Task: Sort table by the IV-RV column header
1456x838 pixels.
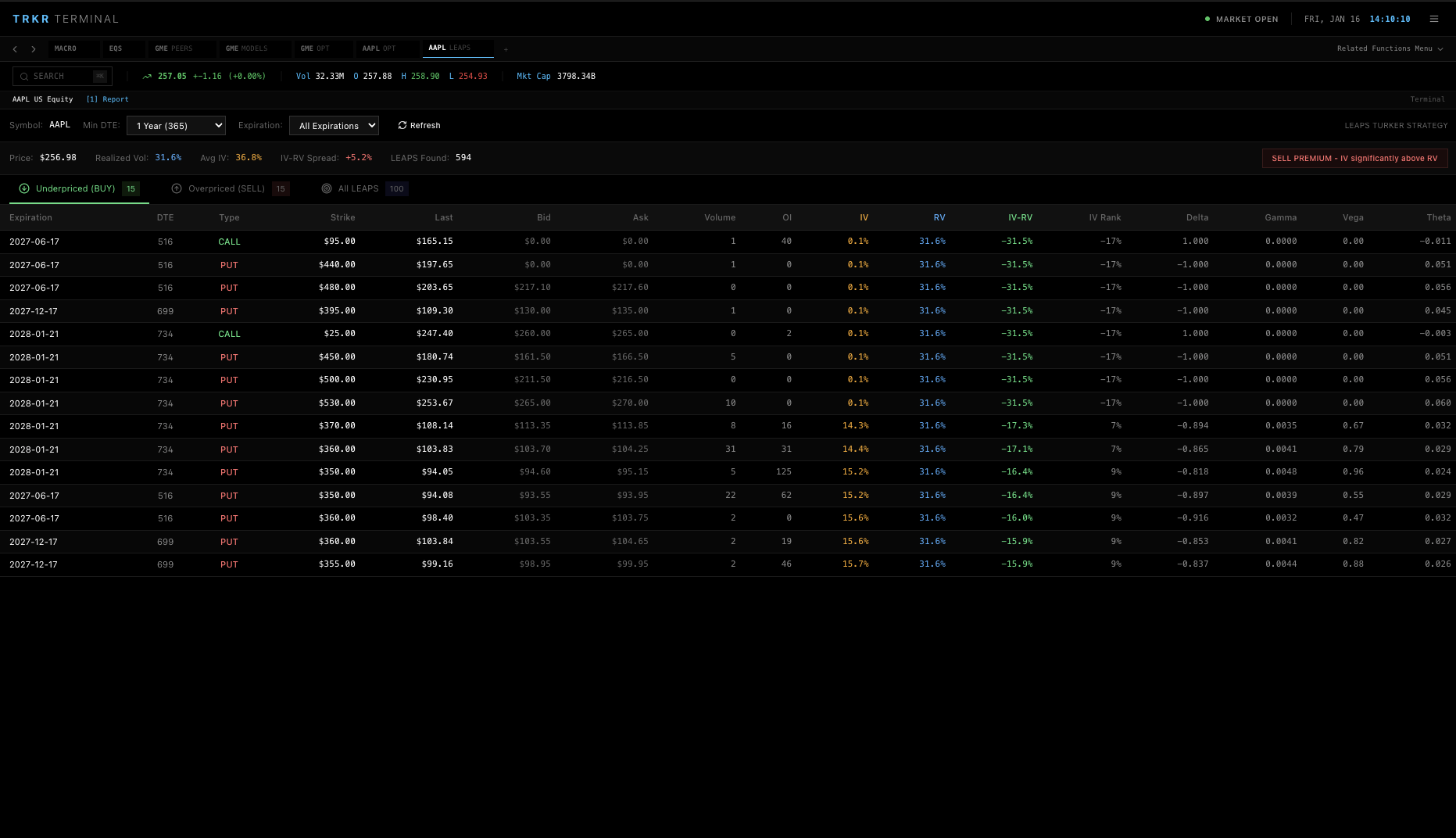Action: [x=1019, y=217]
